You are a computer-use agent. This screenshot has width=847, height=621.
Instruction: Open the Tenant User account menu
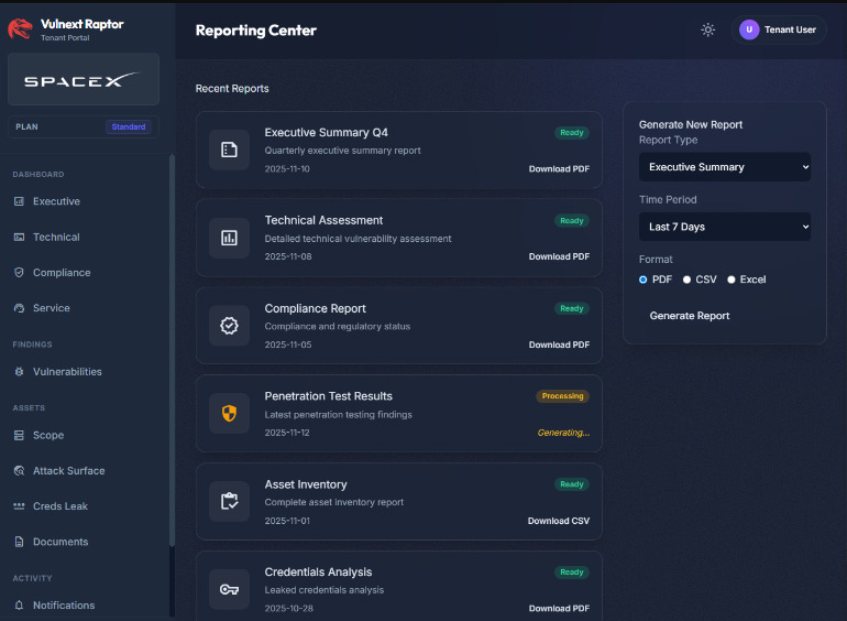(x=778, y=30)
